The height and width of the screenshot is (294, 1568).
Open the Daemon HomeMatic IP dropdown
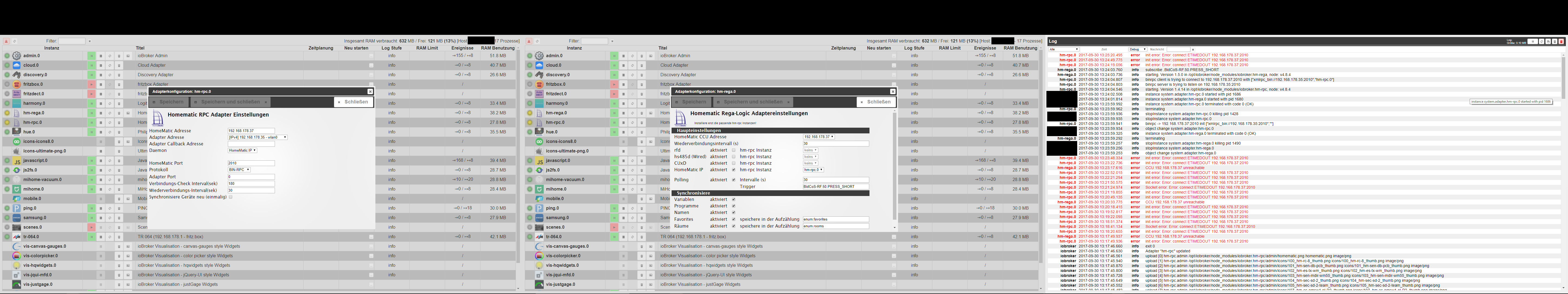[242, 150]
